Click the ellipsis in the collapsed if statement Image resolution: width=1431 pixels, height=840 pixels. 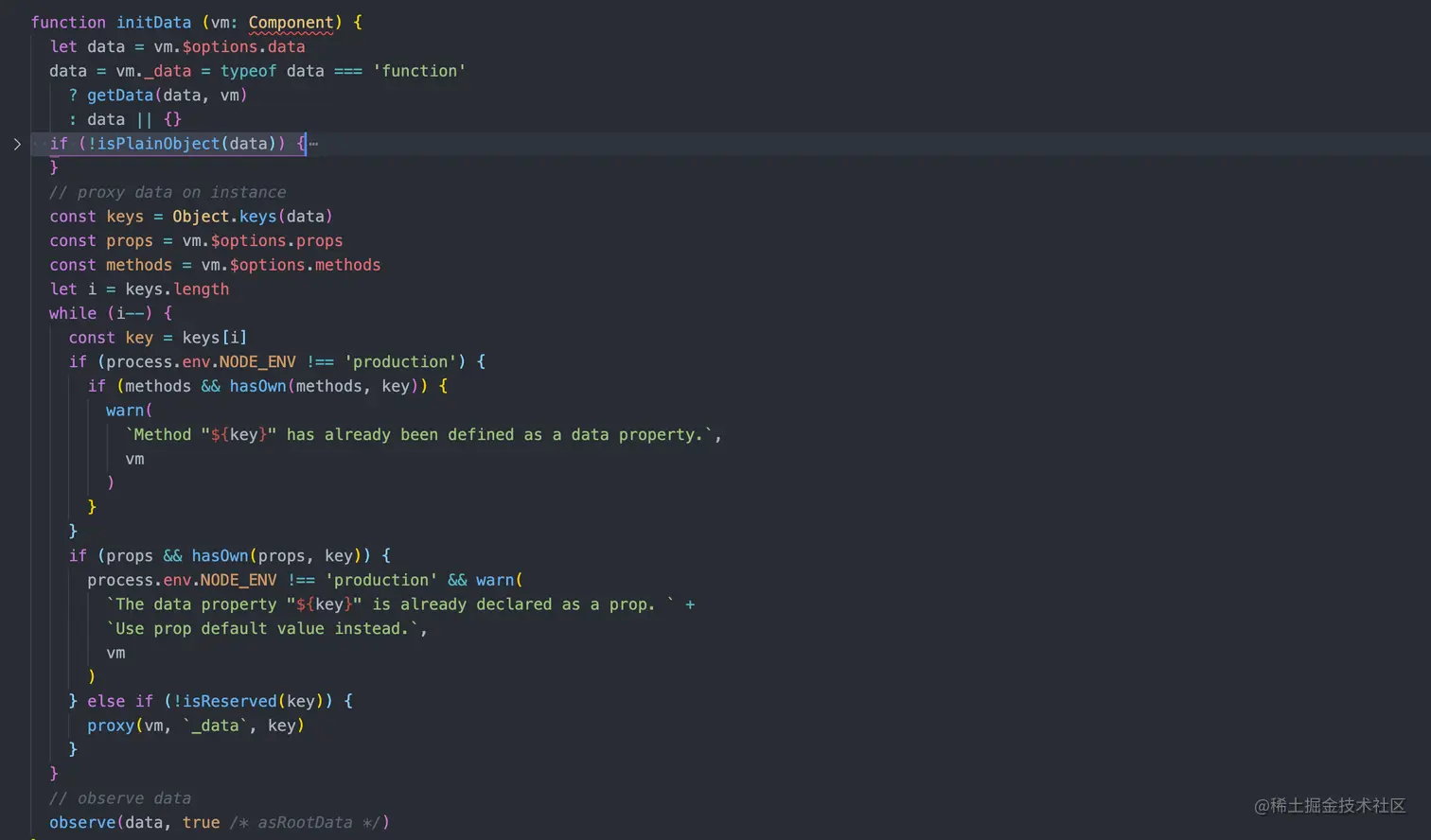coord(316,144)
